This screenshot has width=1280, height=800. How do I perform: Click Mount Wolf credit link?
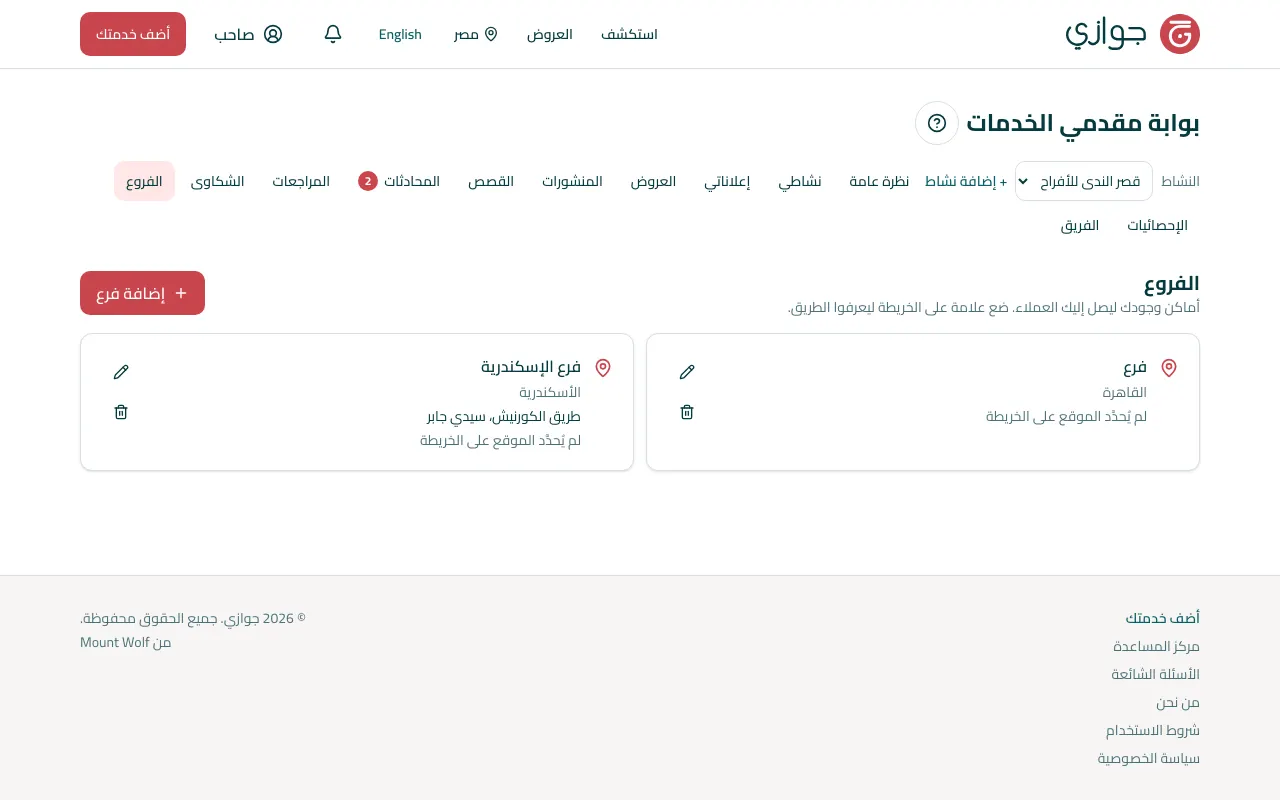(114, 642)
